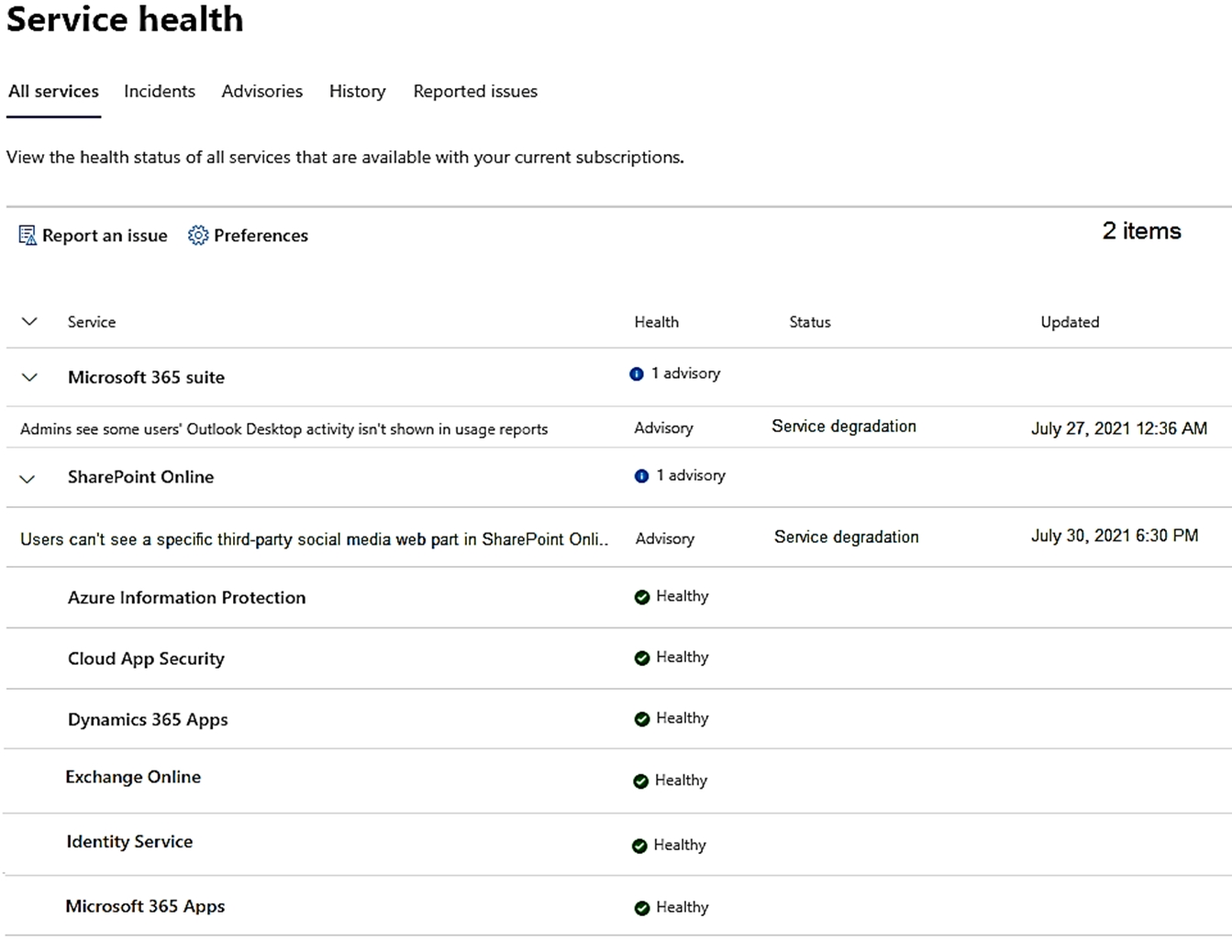Open Dynamics 365 Apps service row
This screenshot has width=1232, height=952.
pos(618,719)
